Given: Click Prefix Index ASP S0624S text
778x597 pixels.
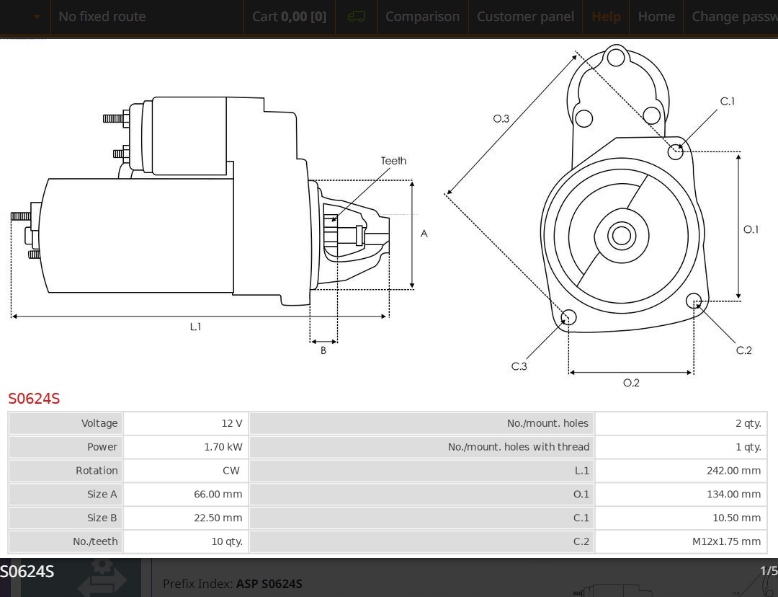Looking at the screenshot, I should pyautogui.click(x=232, y=584).
